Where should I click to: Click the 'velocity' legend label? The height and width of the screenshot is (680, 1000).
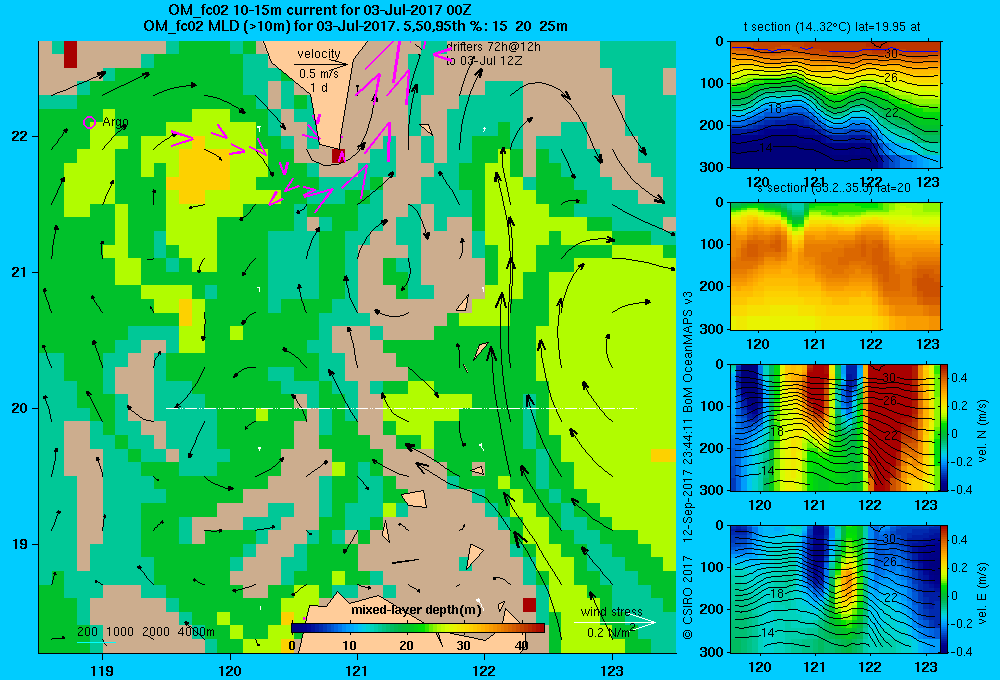point(319,54)
